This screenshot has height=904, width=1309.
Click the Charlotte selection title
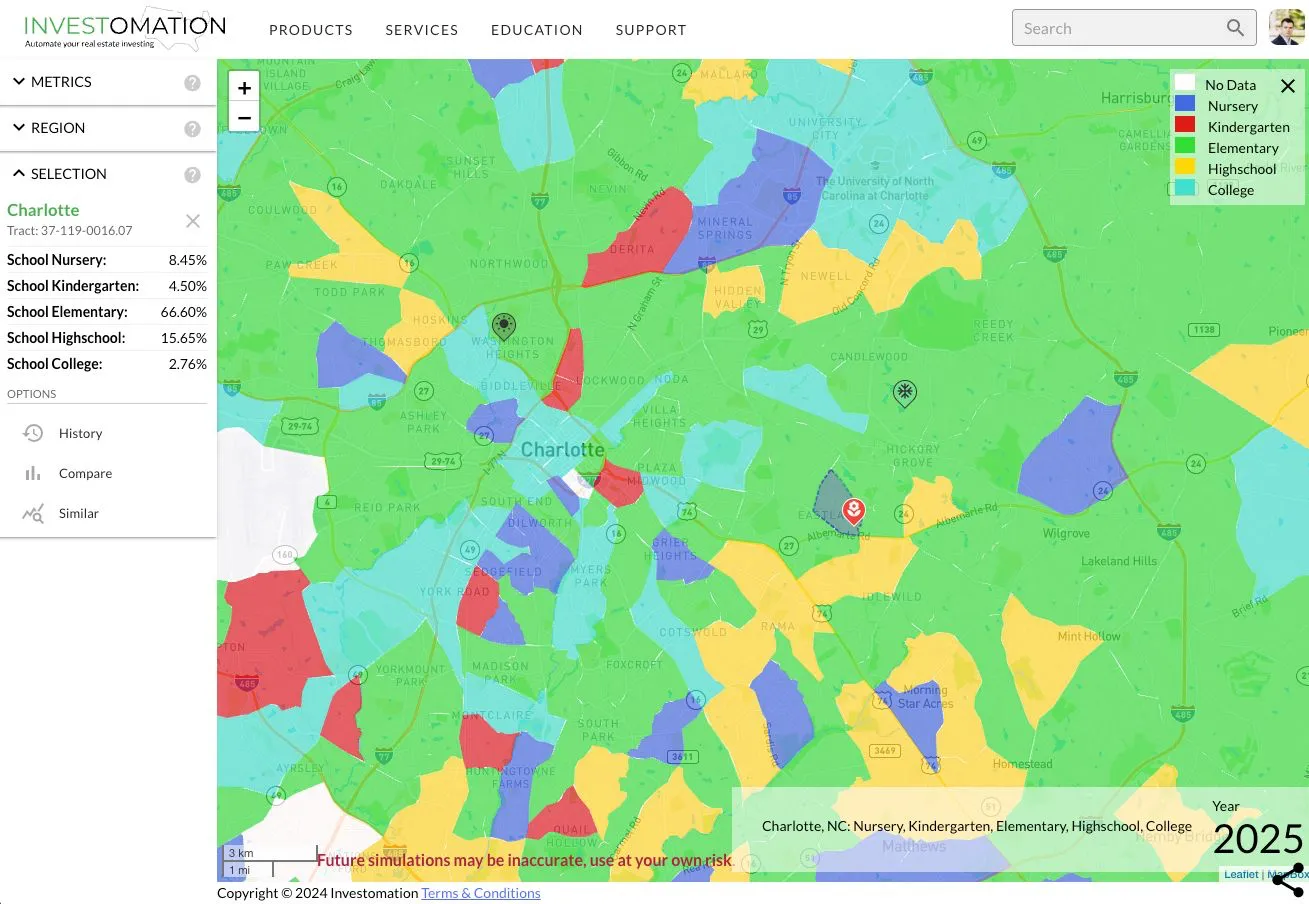43,210
